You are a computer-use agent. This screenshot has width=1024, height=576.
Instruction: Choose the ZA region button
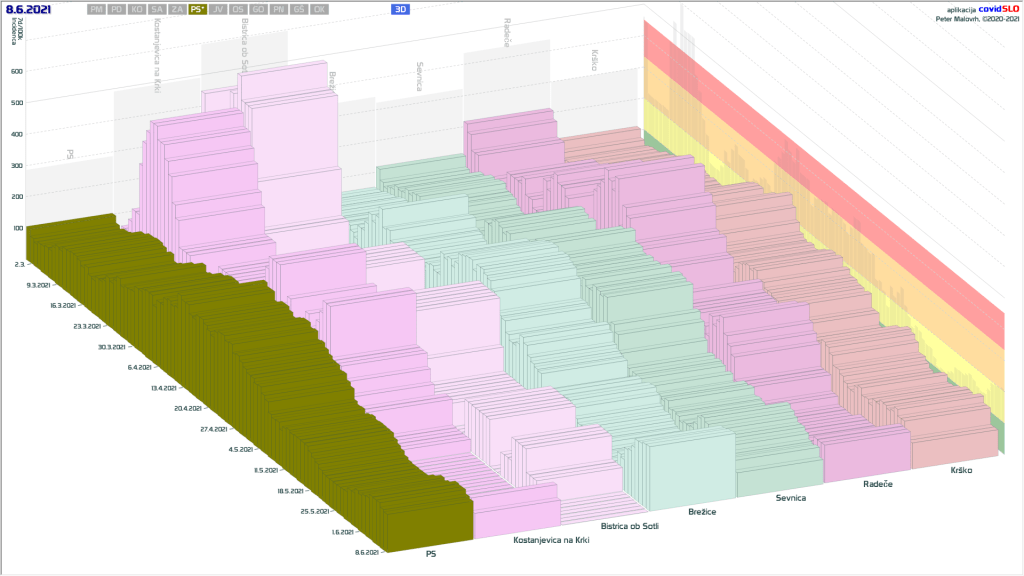coord(177,9)
